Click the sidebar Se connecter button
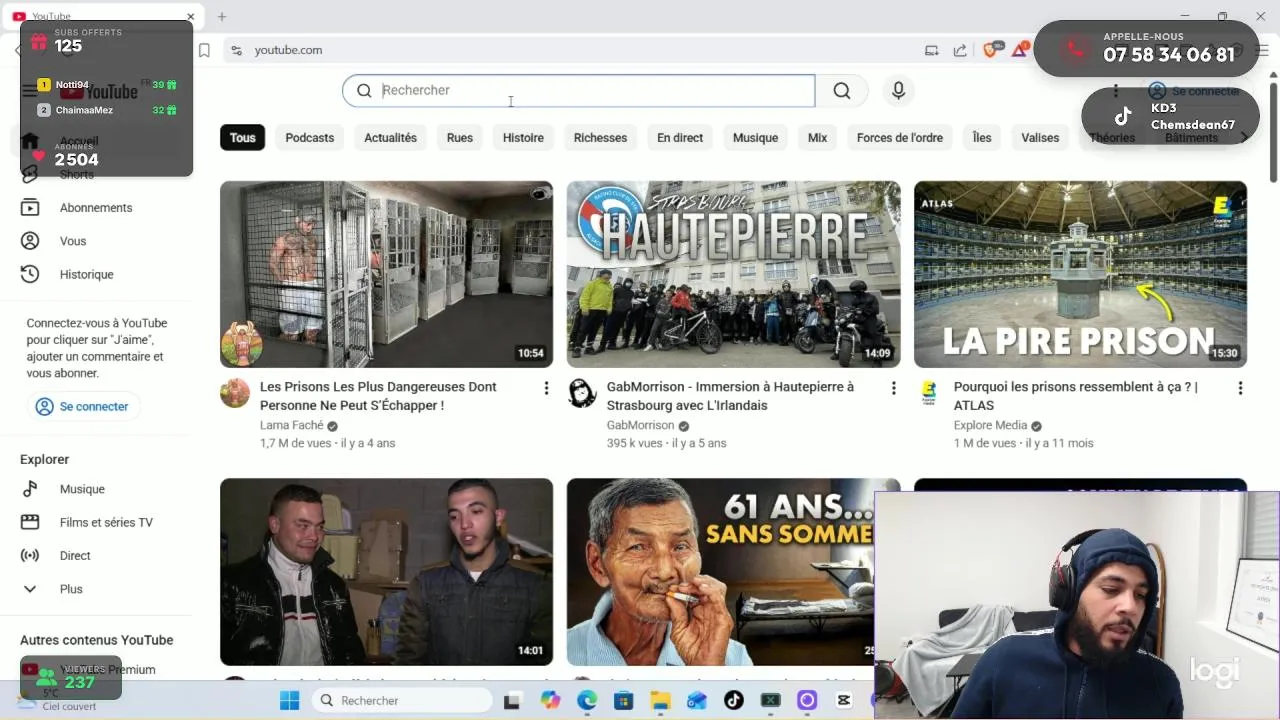Image resolution: width=1280 pixels, height=720 pixels. (x=83, y=407)
